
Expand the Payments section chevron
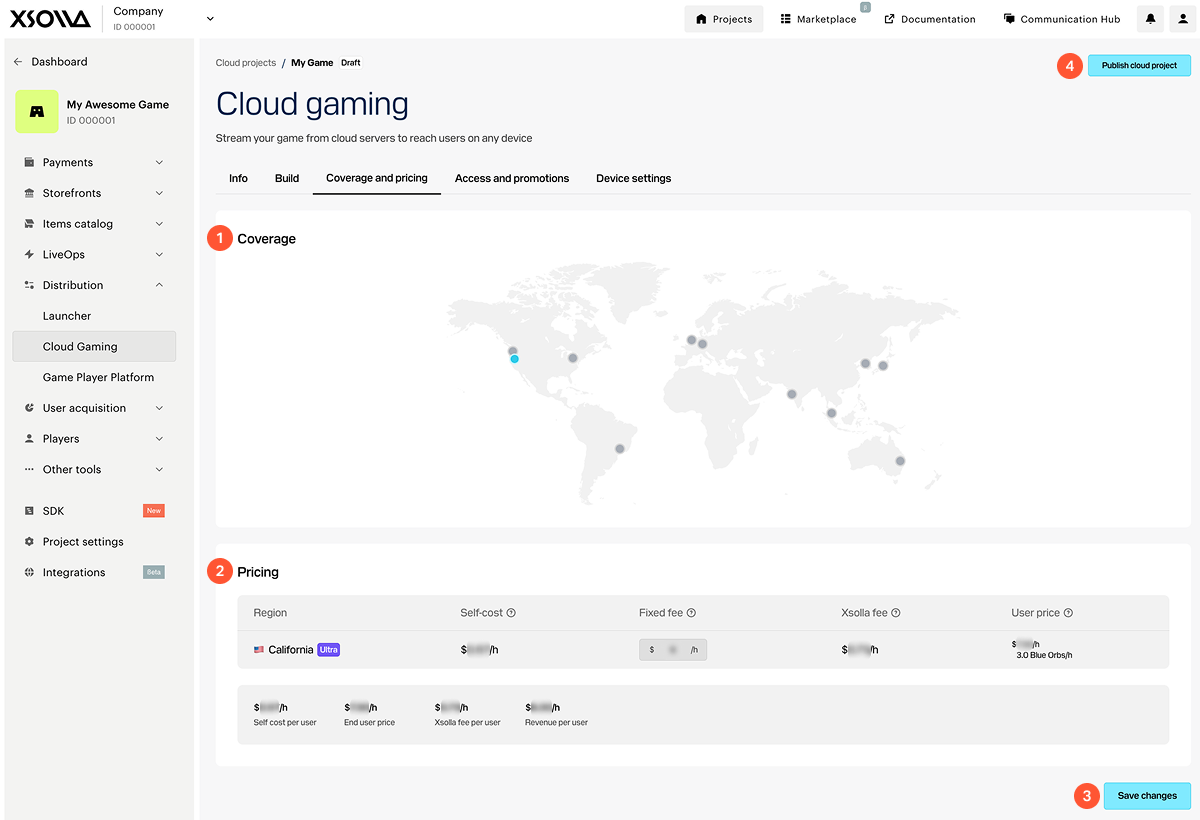(160, 162)
